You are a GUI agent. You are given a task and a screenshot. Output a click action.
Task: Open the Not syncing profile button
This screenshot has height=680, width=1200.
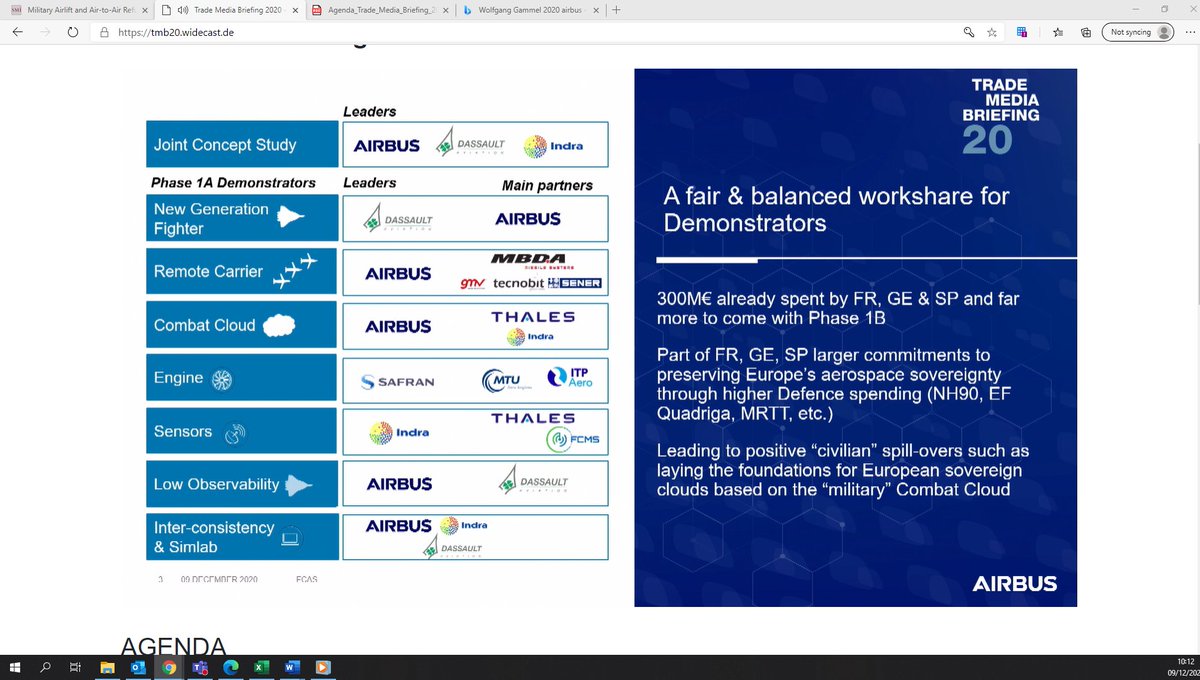[1138, 32]
